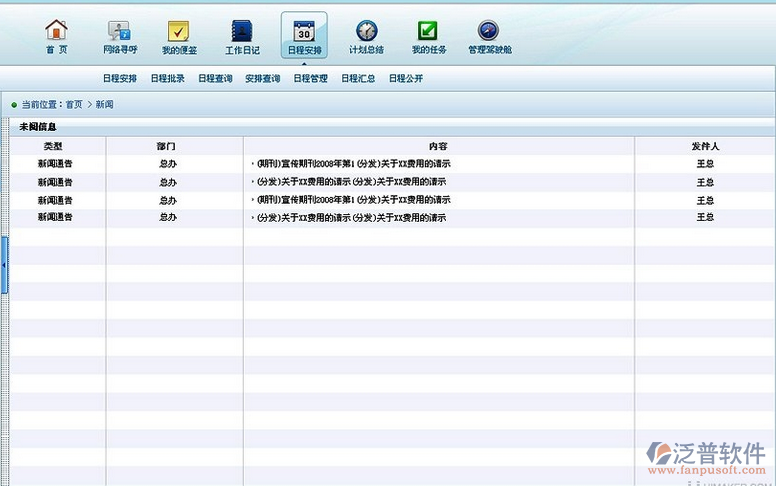Open the 管理驾驶舱 dashboard icon
The image size is (776, 486).
(488, 31)
